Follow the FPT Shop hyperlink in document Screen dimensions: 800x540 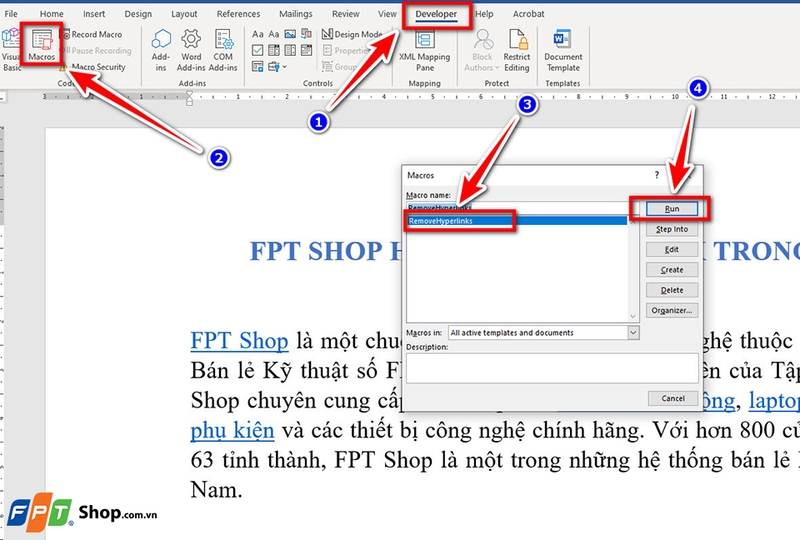click(239, 341)
